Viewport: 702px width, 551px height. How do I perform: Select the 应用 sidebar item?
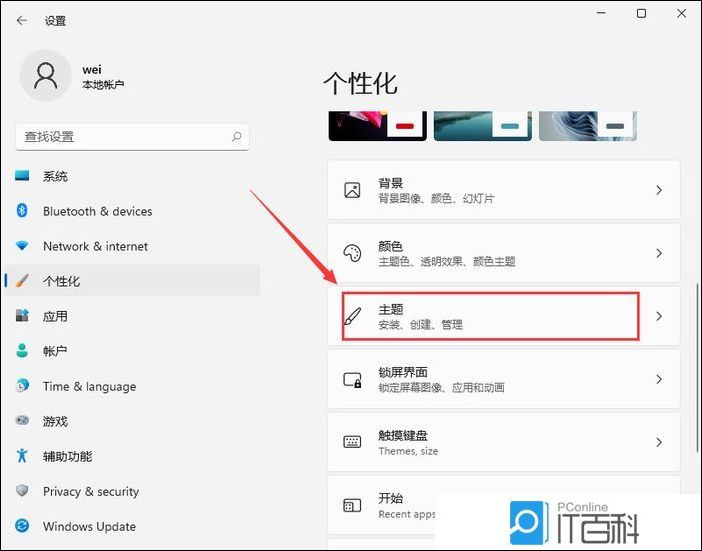click(133, 316)
